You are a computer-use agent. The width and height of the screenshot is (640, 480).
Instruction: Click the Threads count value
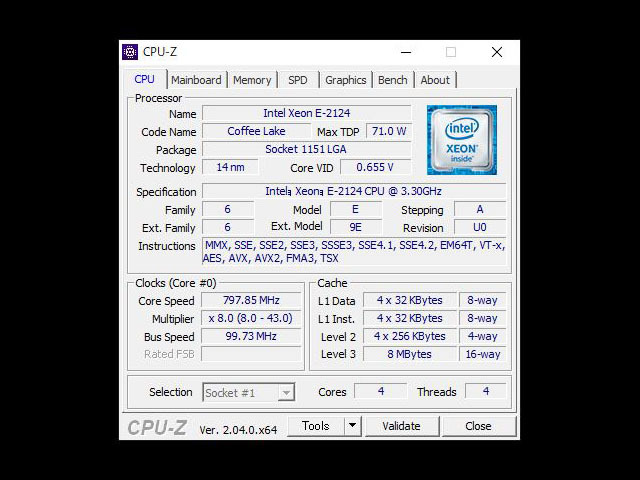pyautogui.click(x=486, y=391)
